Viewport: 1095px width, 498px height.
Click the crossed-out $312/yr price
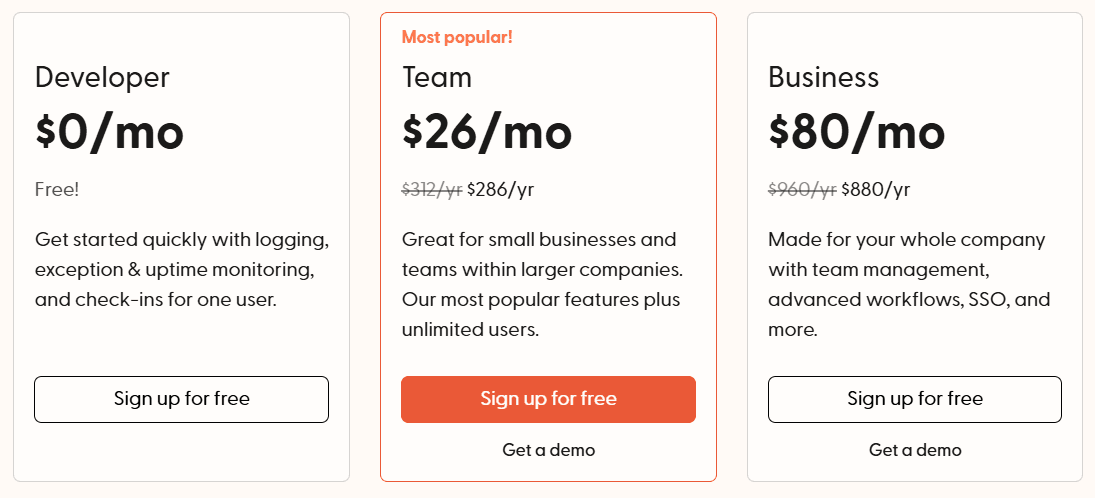point(432,189)
